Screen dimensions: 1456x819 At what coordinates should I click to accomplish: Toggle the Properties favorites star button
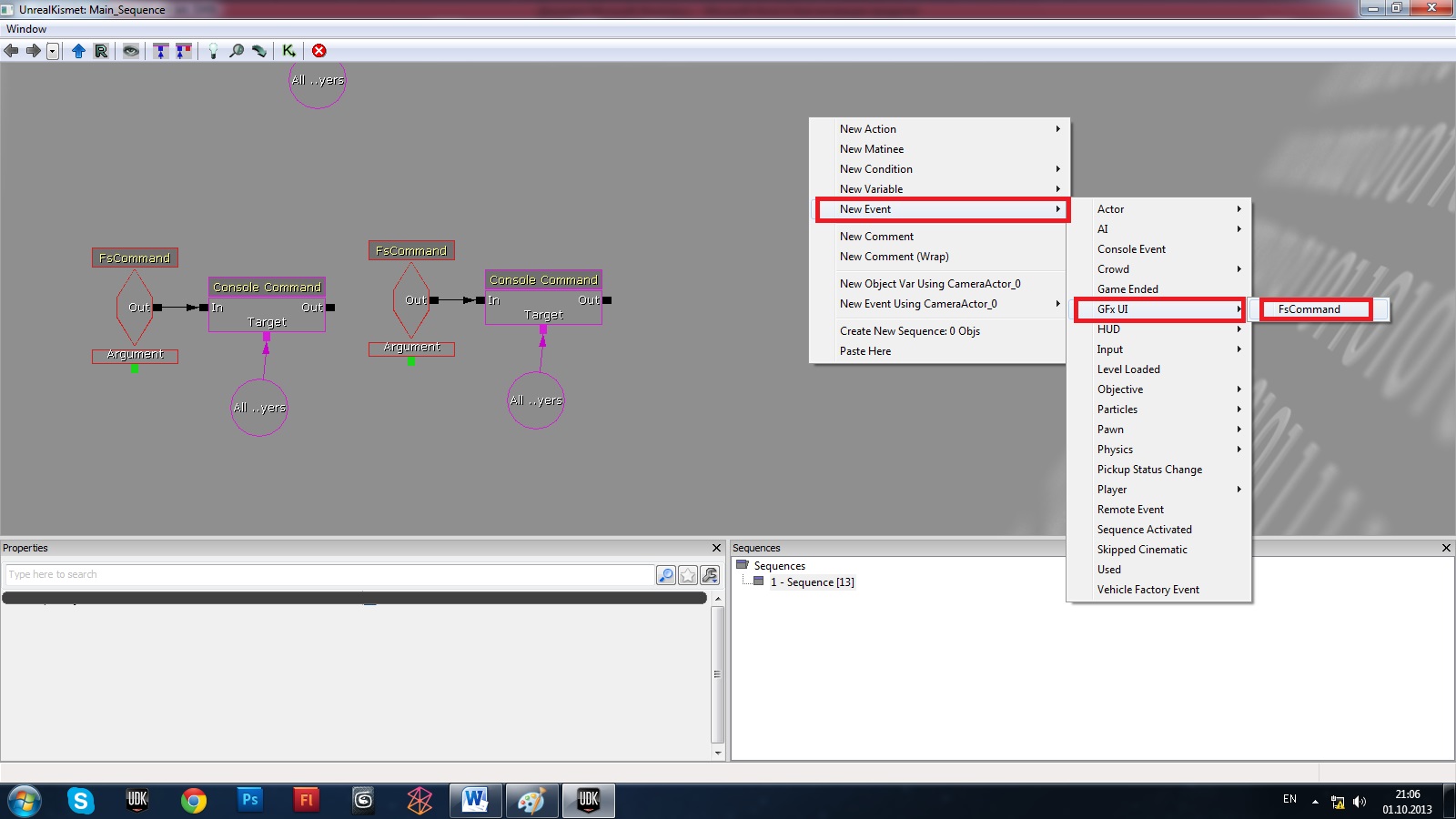pos(688,575)
